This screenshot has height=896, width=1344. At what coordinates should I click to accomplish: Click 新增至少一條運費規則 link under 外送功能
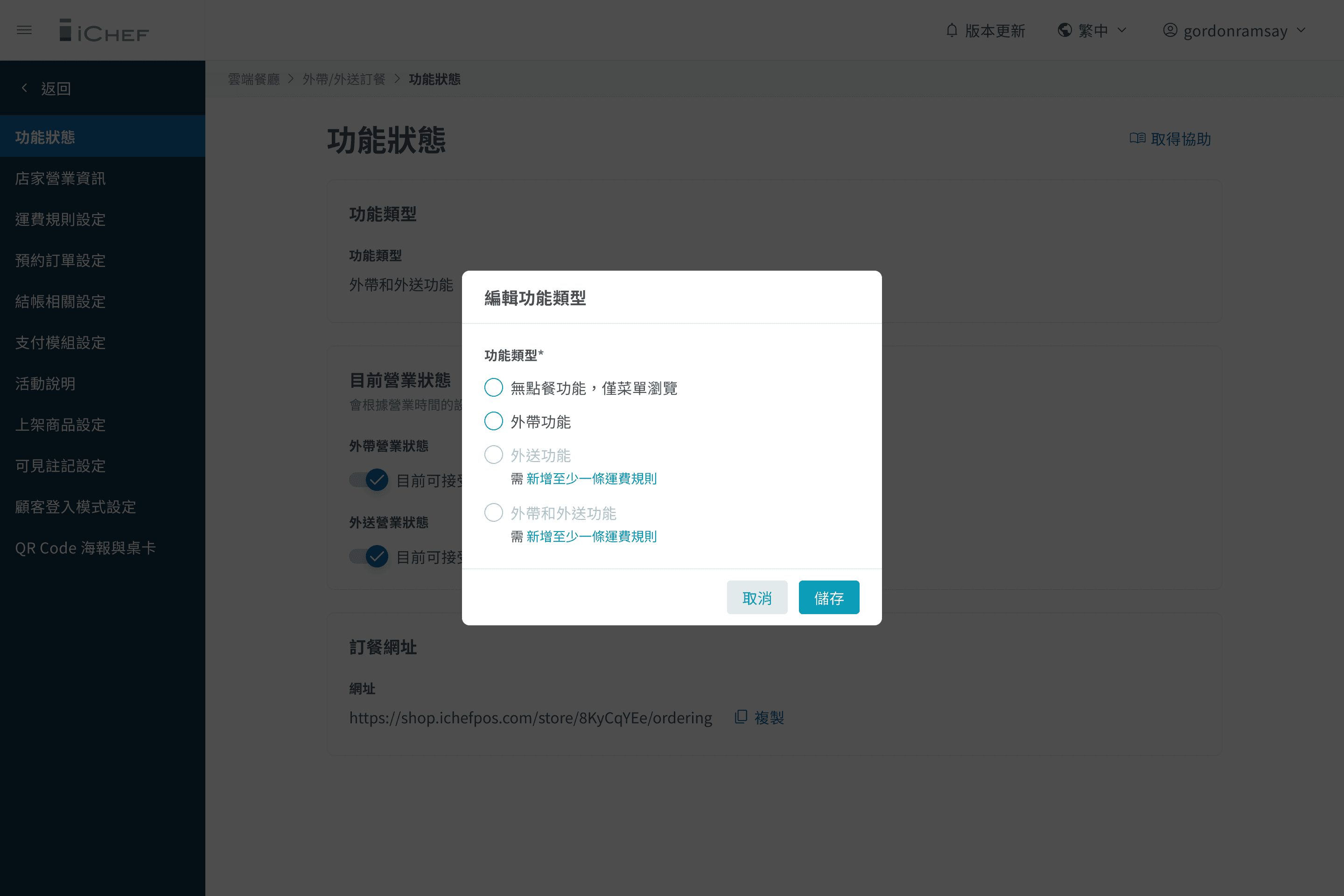point(591,478)
